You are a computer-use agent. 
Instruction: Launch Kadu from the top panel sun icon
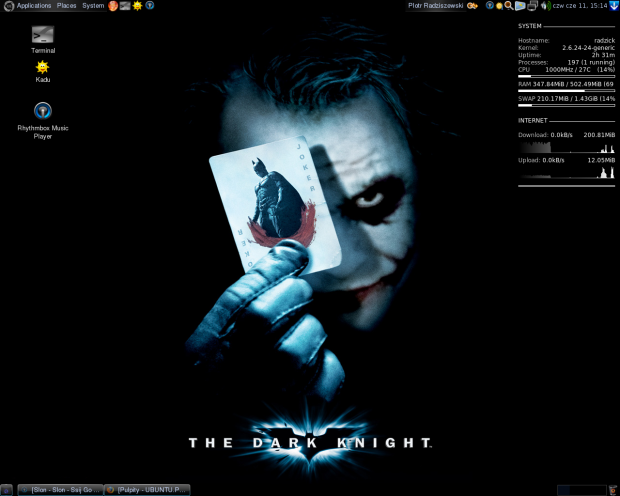137,6
